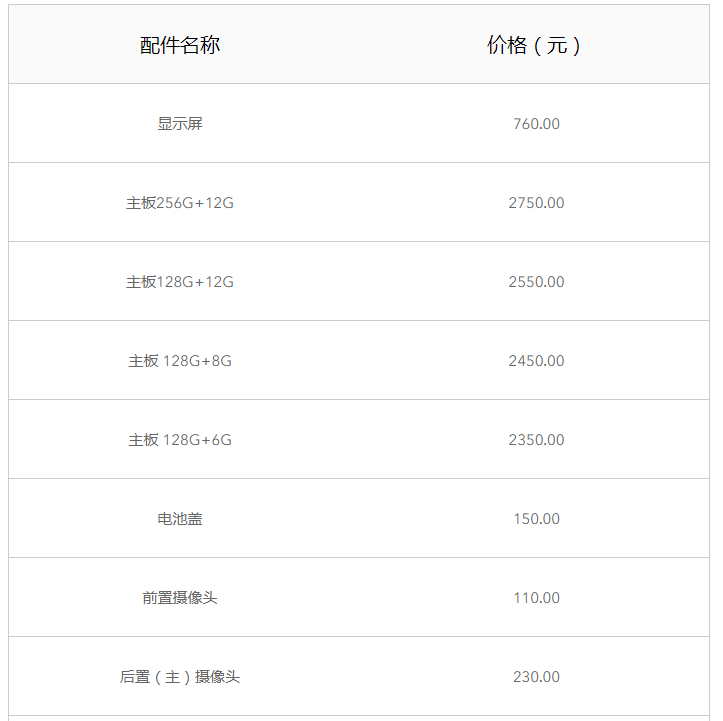The width and height of the screenshot is (723, 721).
Task: Select the 主板128G+12G part name
Action: tap(180, 282)
